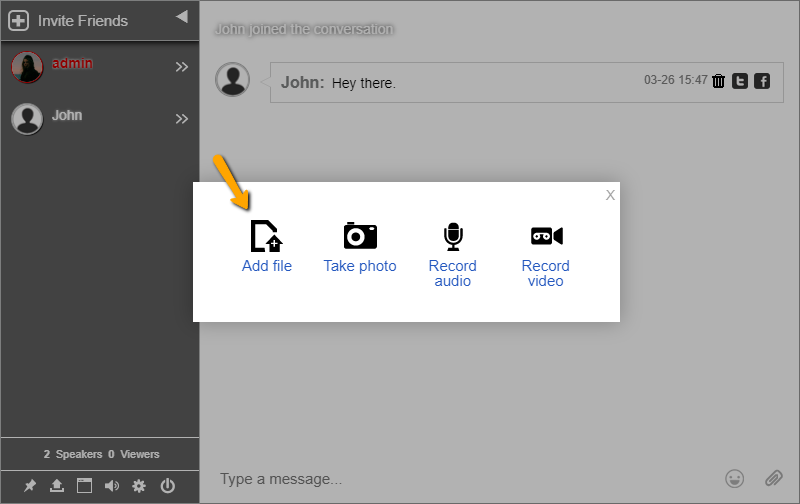Image resolution: width=800 pixels, height=504 pixels.
Task: Expand options arrow next to John
Action: tap(182, 119)
